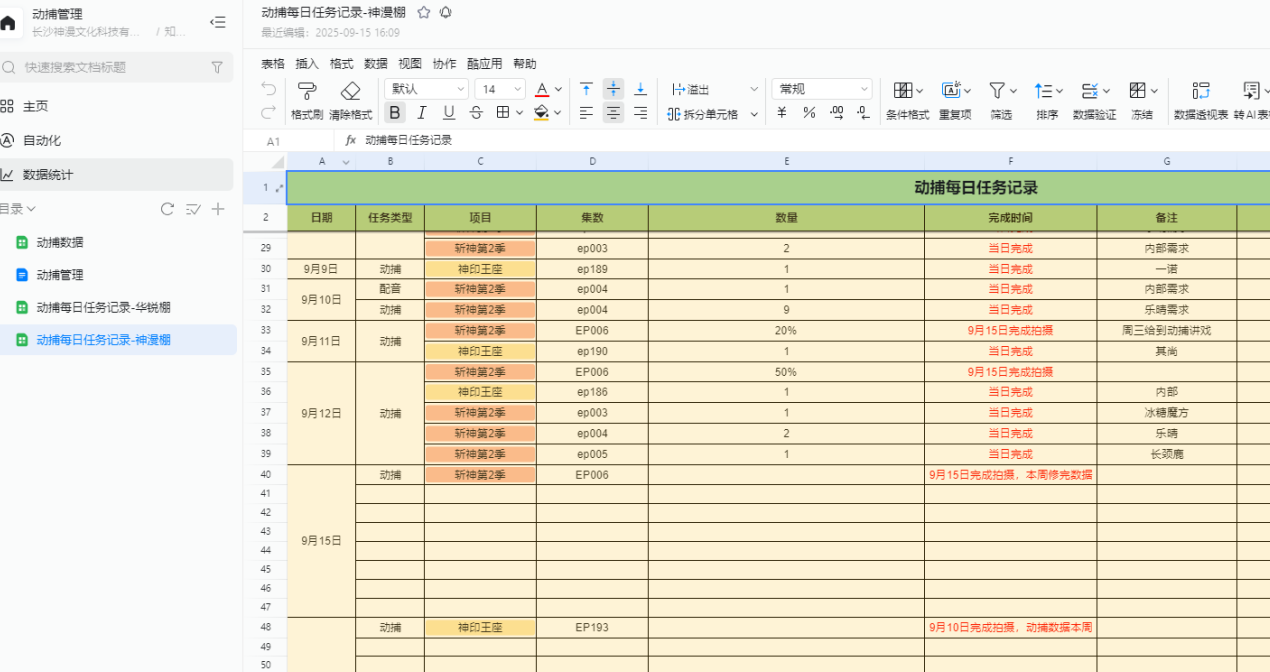Click the format painter (格式刷) icon
Viewport: 1270px width, 672px height.
(x=307, y=91)
